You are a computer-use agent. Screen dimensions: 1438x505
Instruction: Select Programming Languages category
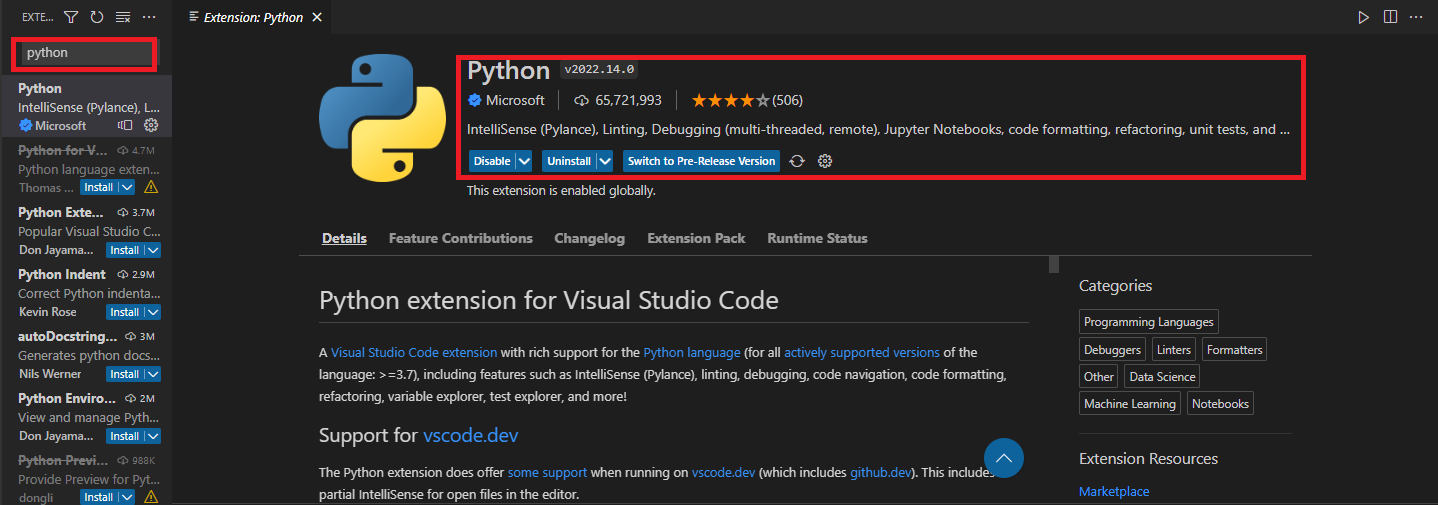point(1149,322)
